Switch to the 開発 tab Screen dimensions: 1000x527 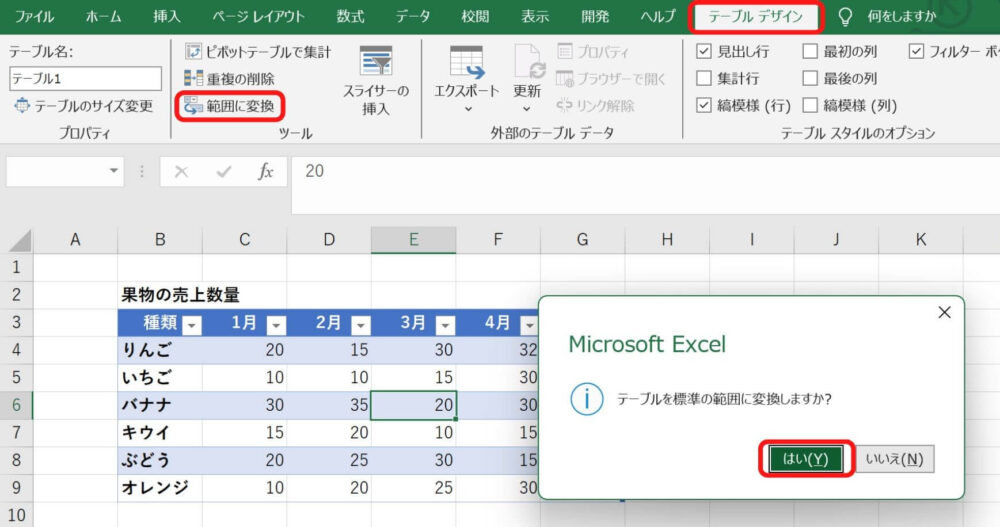[595, 17]
